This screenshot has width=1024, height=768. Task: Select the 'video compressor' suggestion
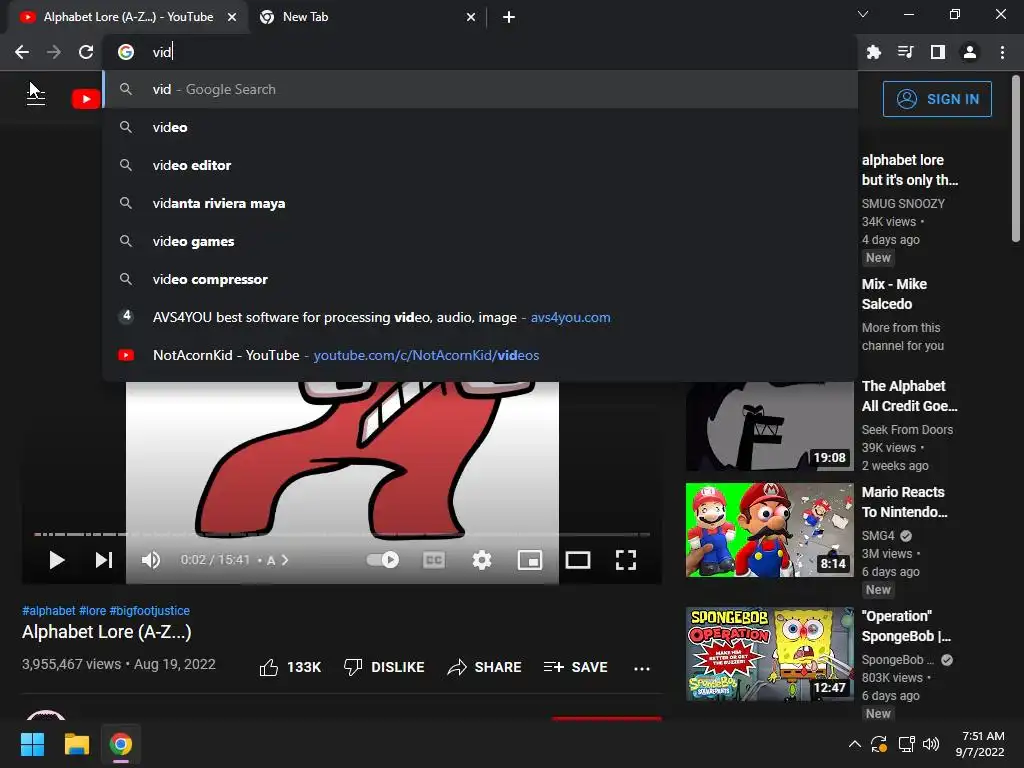(480, 279)
